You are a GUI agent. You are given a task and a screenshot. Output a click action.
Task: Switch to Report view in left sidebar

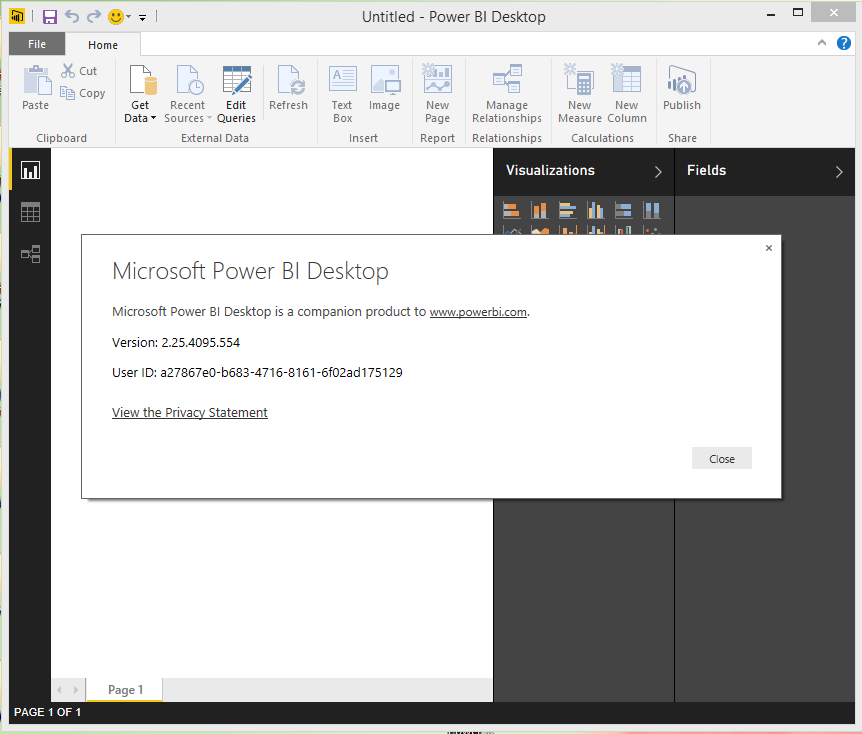click(30, 170)
